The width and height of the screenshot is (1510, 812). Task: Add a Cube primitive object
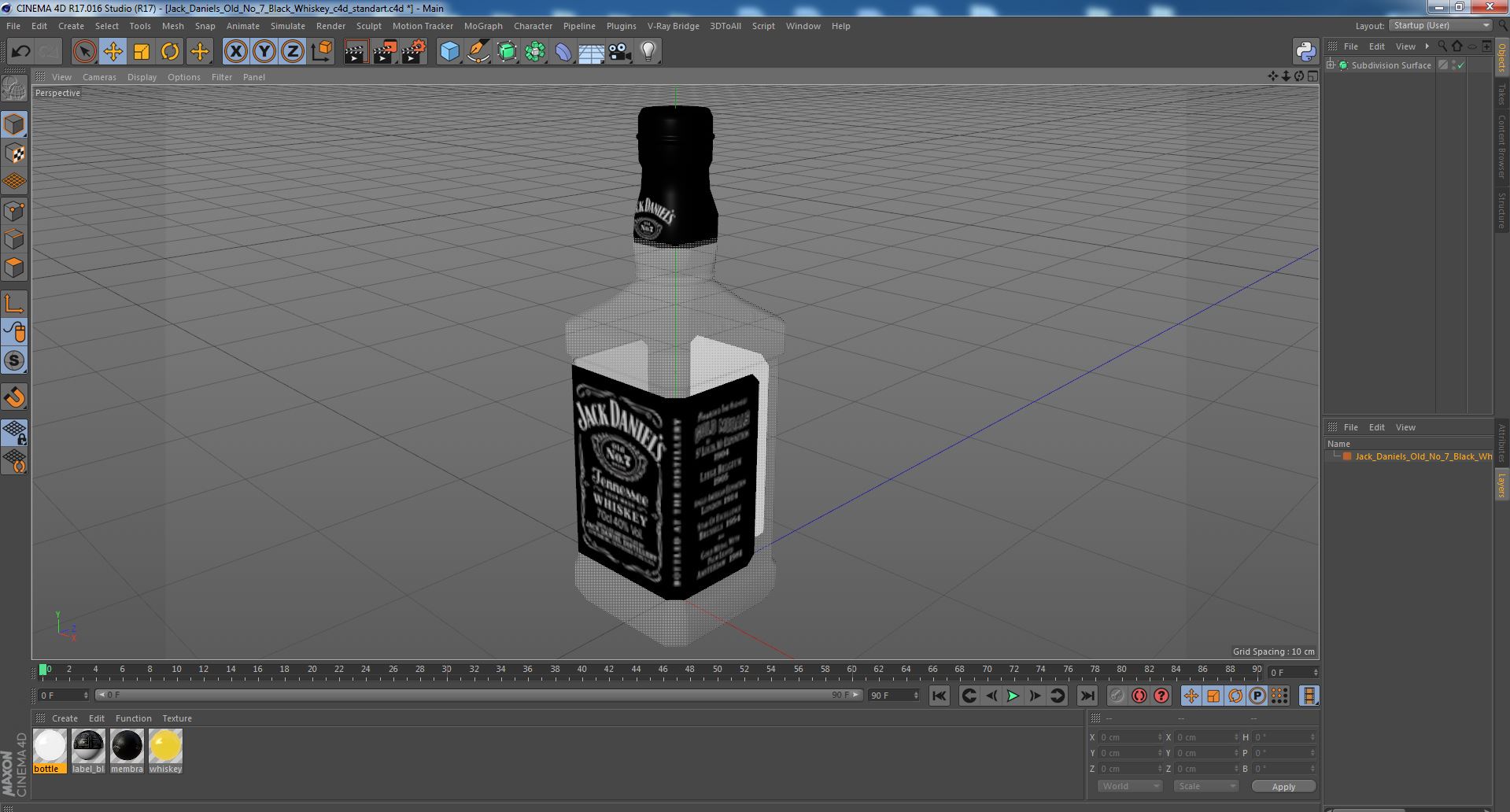click(x=449, y=52)
